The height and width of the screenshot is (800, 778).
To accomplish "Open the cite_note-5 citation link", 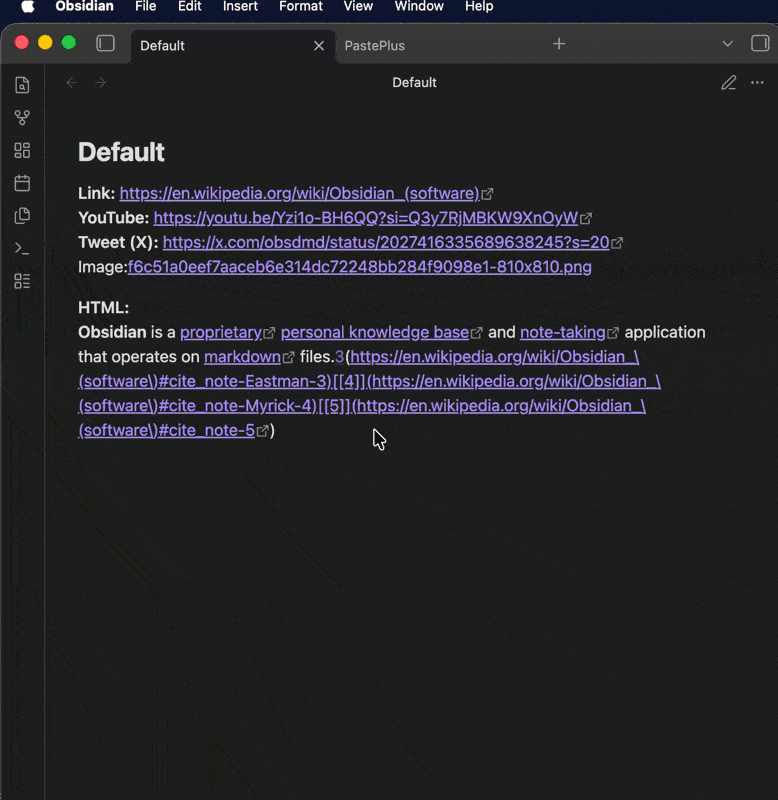I will (166, 431).
